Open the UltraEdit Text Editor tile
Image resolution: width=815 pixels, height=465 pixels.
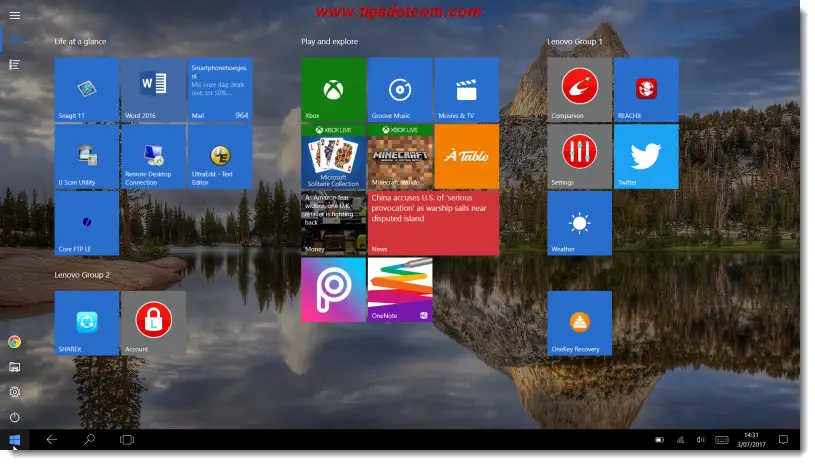[220, 156]
